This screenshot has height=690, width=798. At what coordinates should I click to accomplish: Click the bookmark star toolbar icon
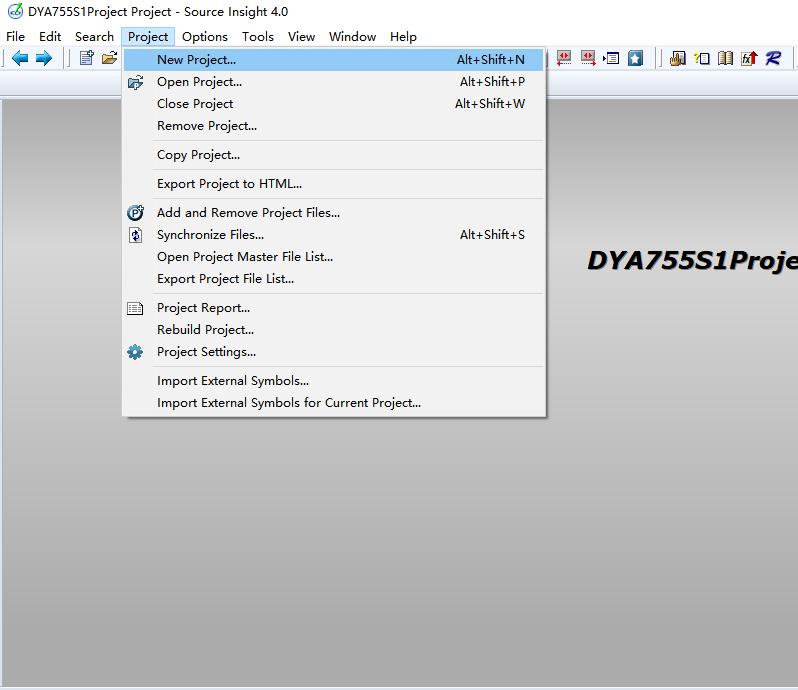(635, 58)
